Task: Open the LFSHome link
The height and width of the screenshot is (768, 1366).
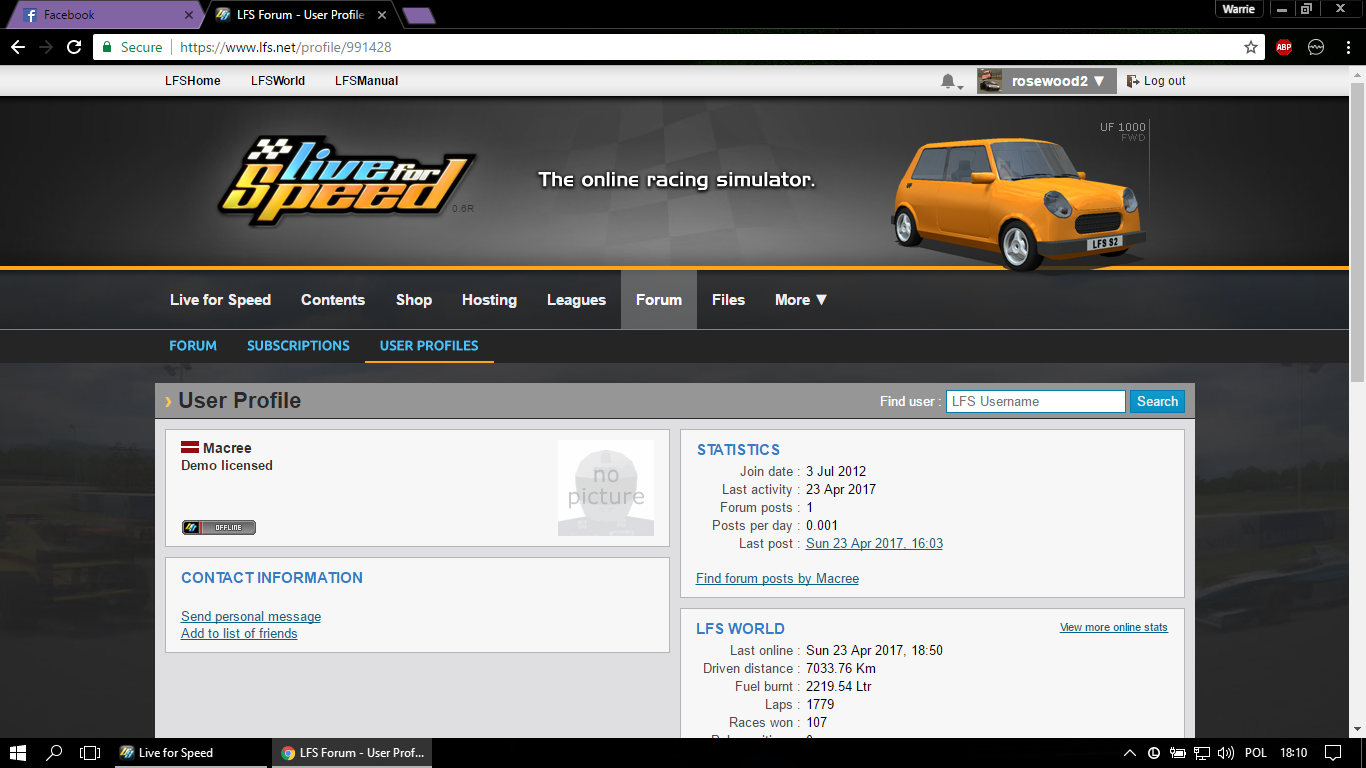Action: 193,81
